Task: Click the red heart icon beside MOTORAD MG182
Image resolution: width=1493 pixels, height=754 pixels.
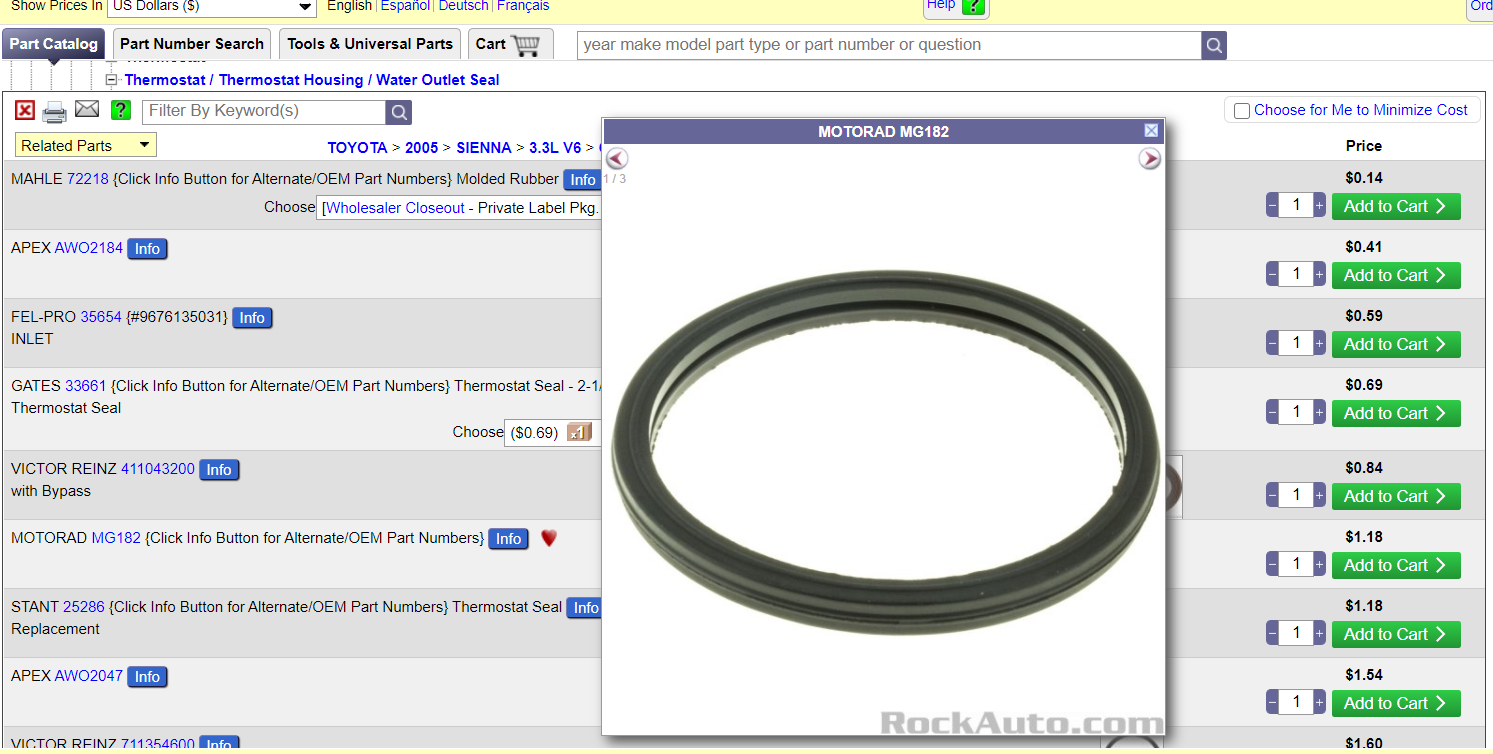Action: (548, 538)
